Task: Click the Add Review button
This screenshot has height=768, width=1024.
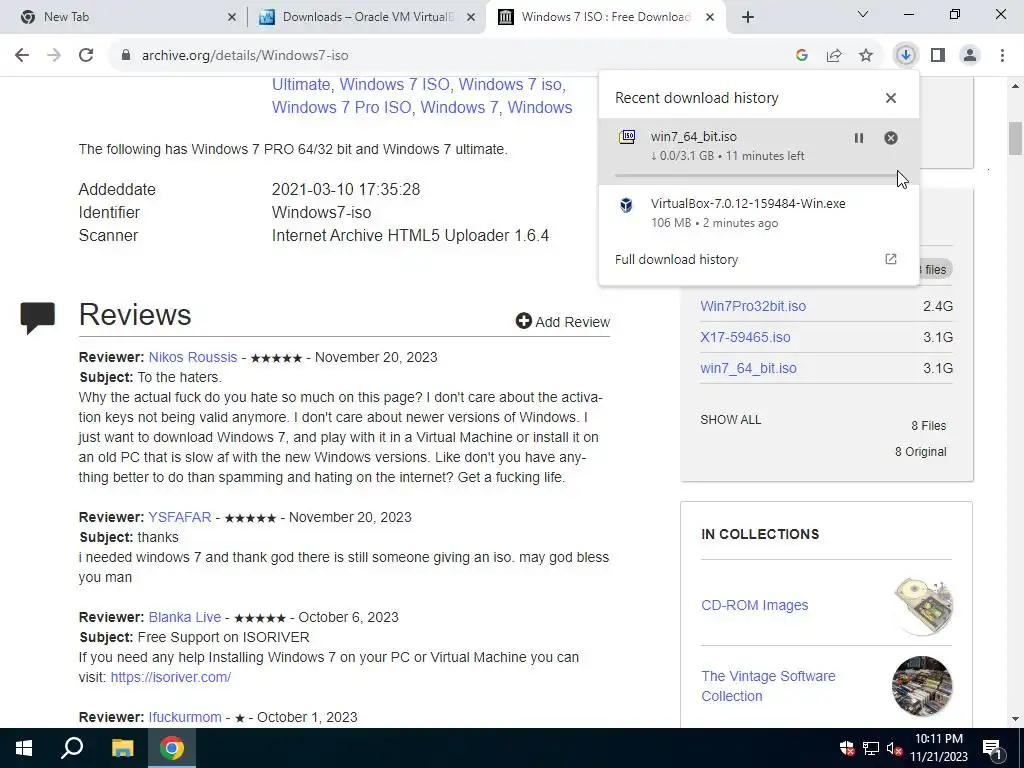Action: pyautogui.click(x=563, y=321)
